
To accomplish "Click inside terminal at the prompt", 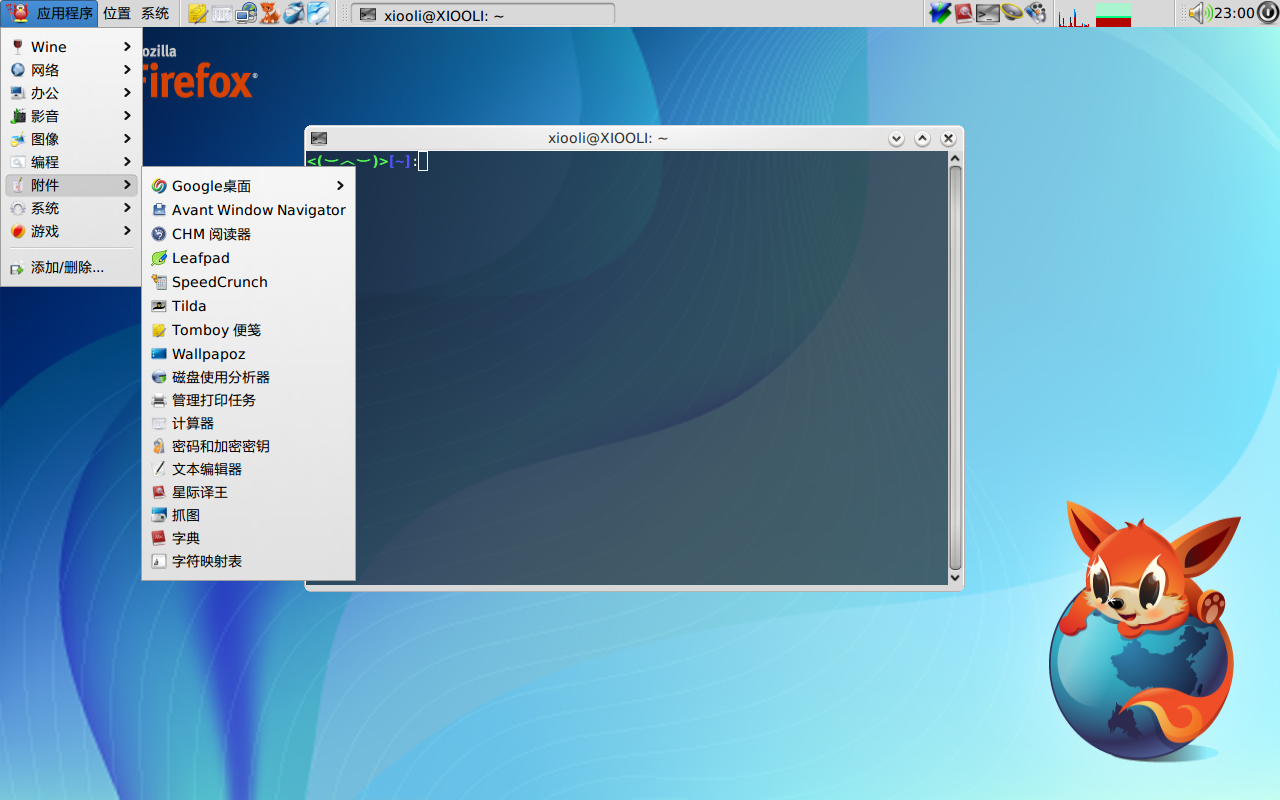I will click(423, 161).
